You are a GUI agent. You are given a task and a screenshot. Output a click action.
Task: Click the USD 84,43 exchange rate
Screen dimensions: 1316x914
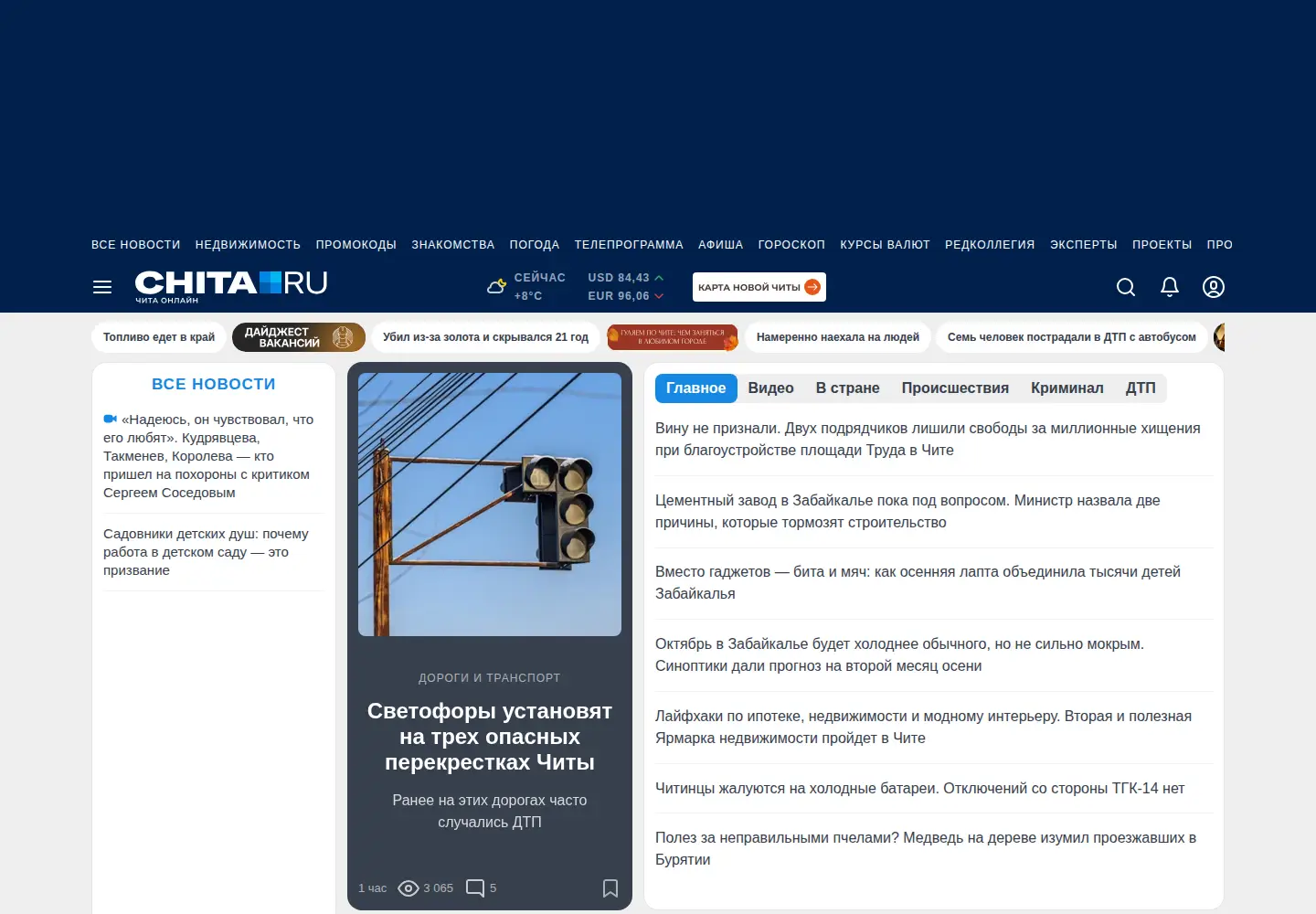click(x=626, y=278)
